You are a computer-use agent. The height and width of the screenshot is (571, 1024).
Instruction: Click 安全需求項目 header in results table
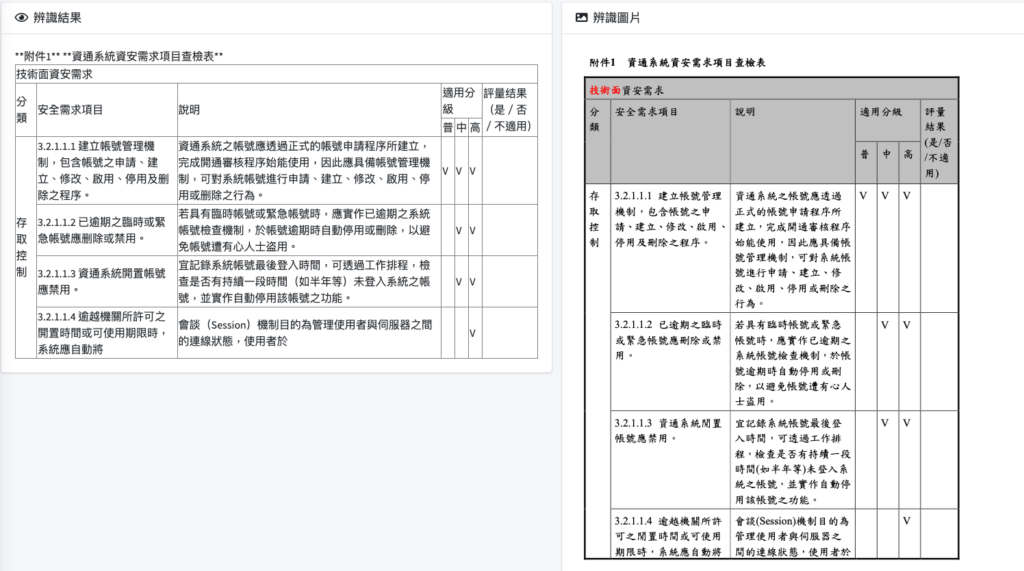click(106, 110)
